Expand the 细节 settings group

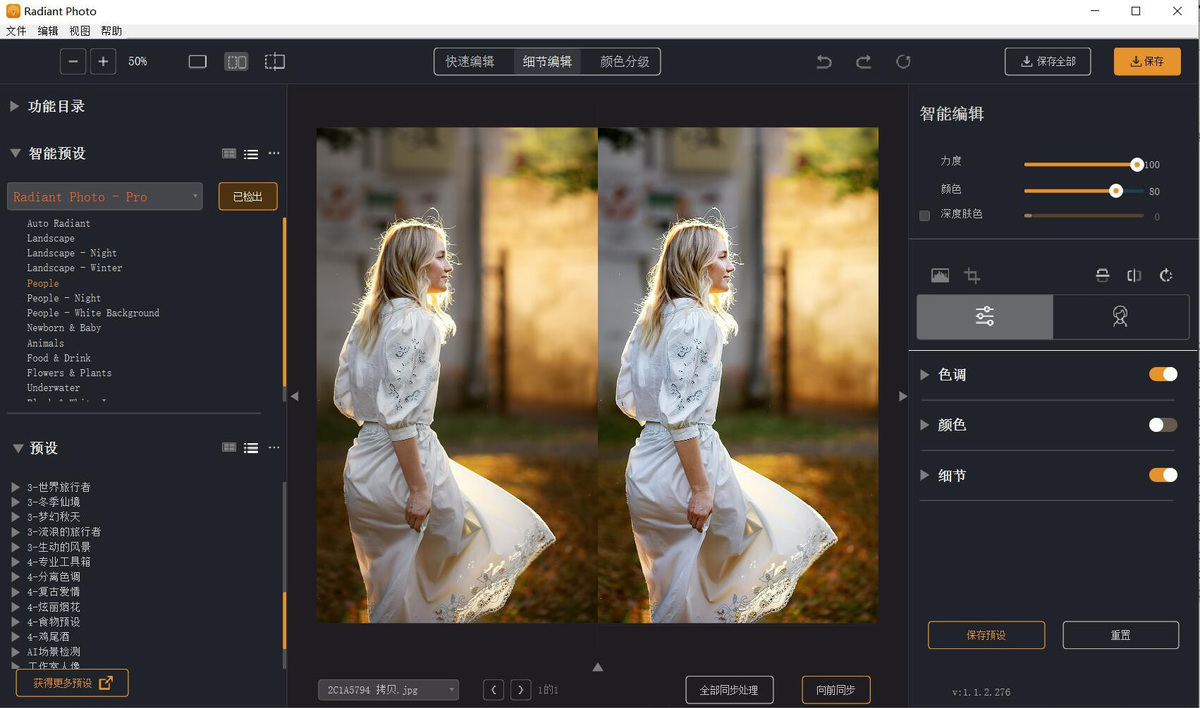(x=925, y=475)
